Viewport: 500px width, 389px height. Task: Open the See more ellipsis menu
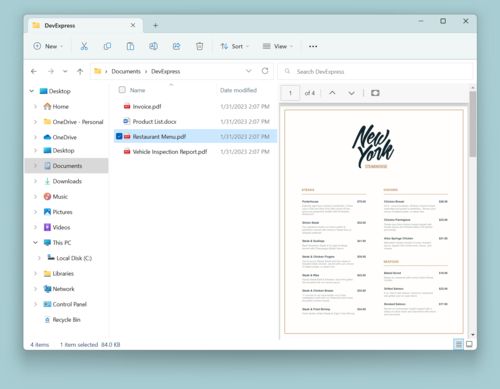click(313, 46)
